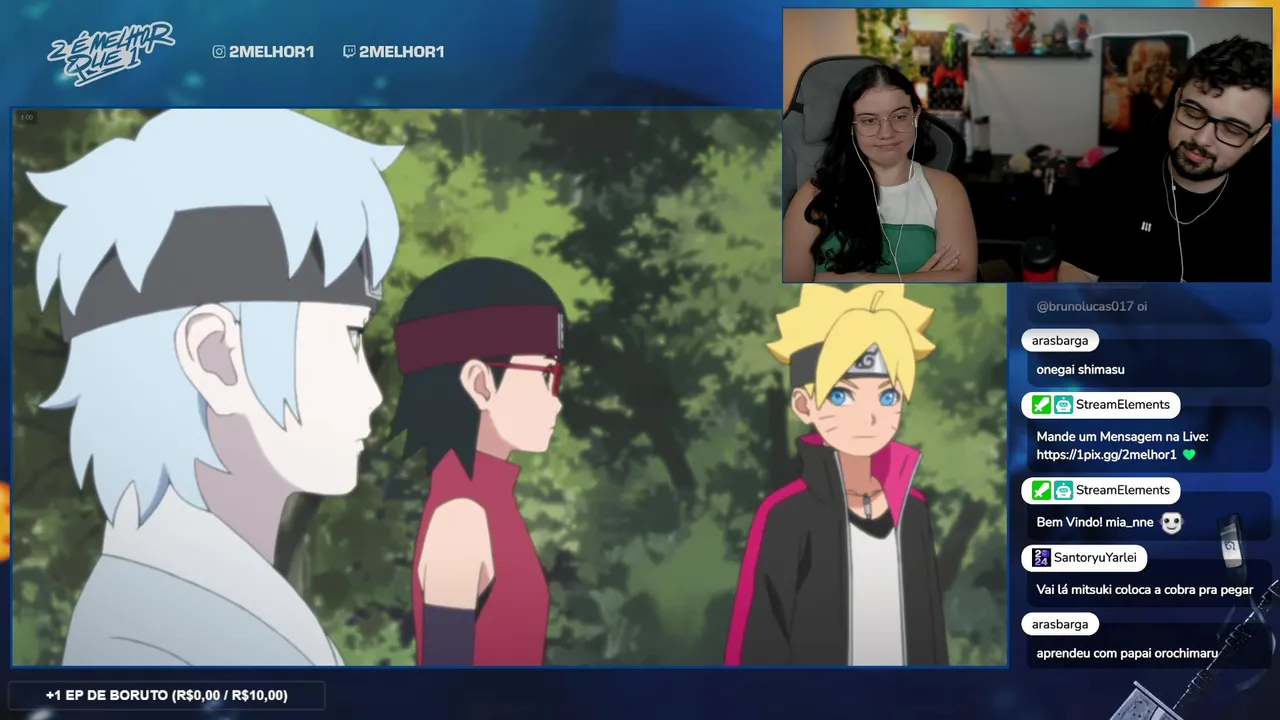Screen dimensions: 1280x720
Task: Click moderator sword badge in the 'Bem Vindo' post
Action: [x=1041, y=490]
